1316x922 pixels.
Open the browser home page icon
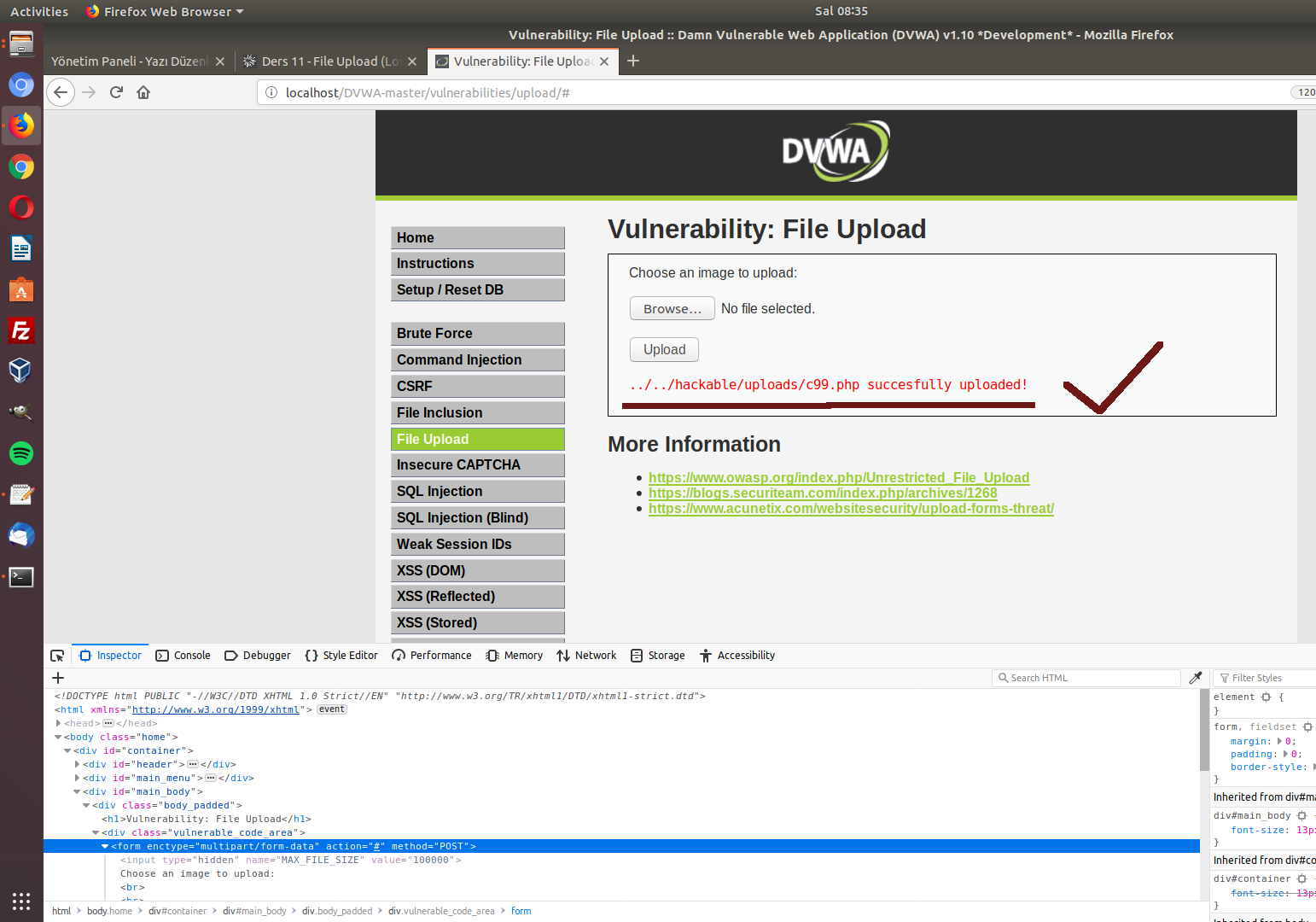pos(143,92)
